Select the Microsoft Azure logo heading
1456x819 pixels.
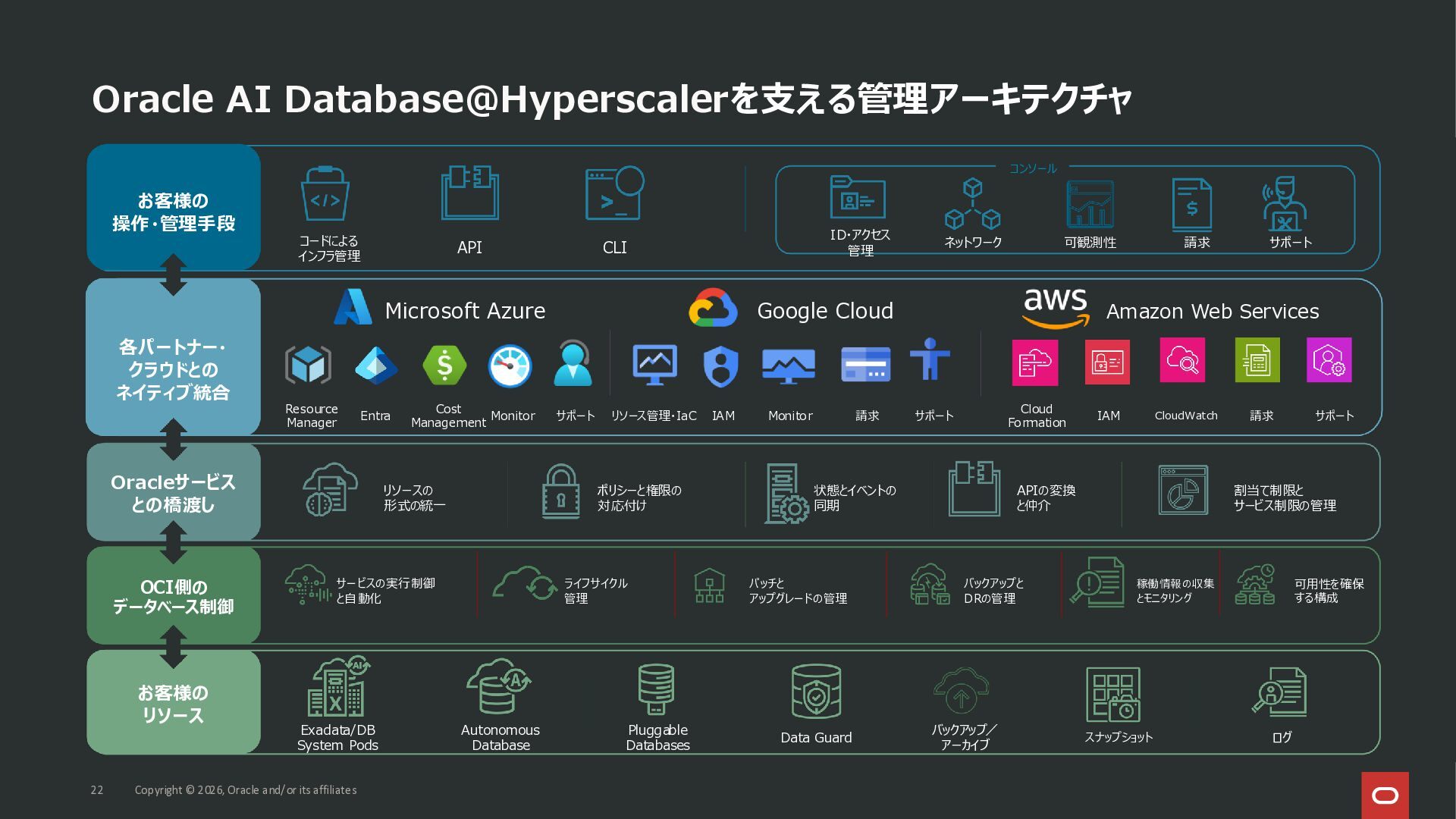click(439, 307)
